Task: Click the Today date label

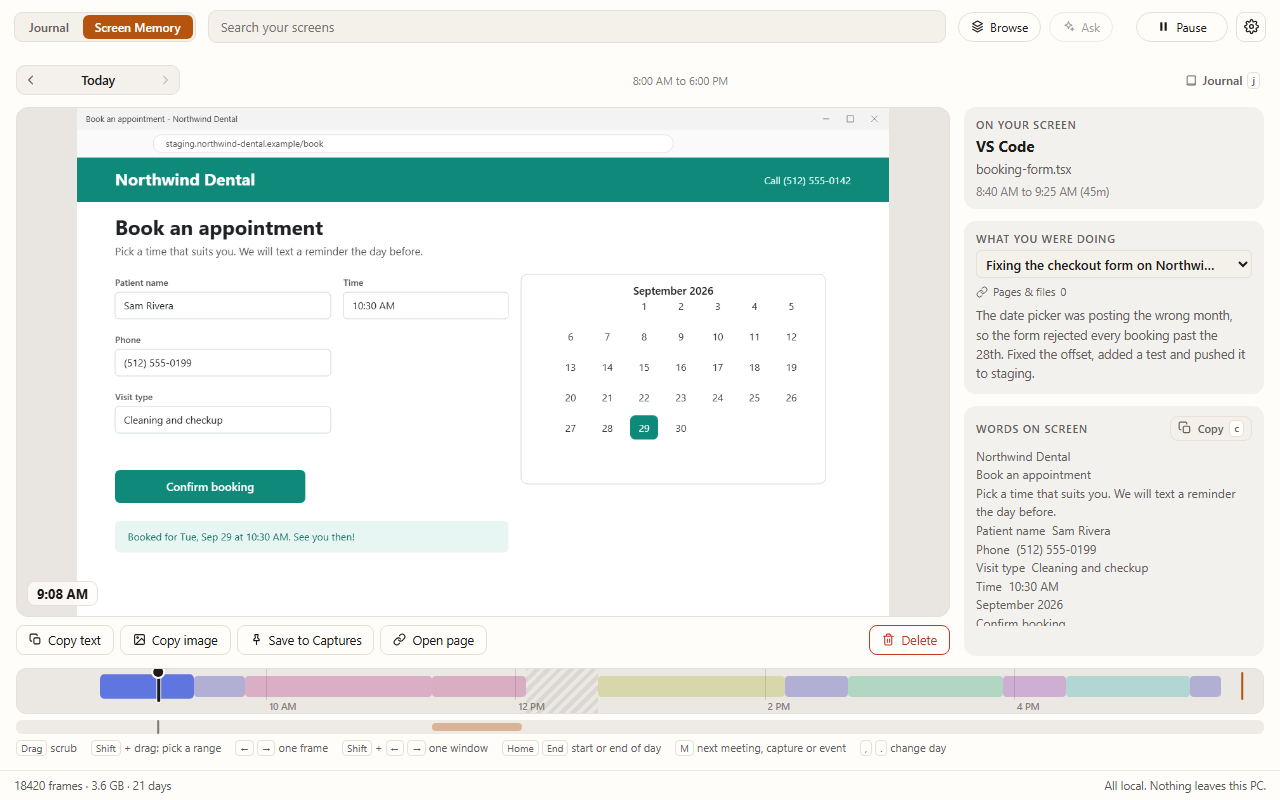Action: coord(98,80)
